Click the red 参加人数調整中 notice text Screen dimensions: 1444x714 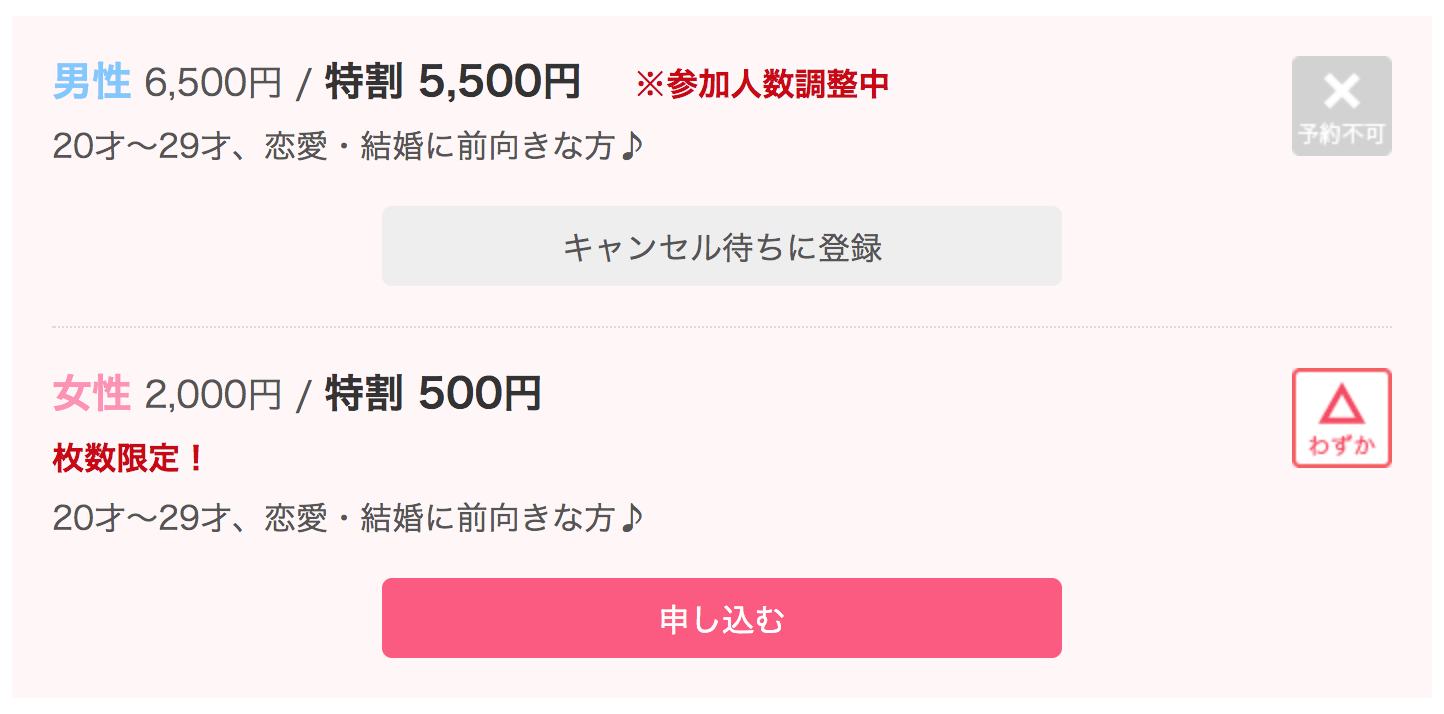[x=777, y=85]
